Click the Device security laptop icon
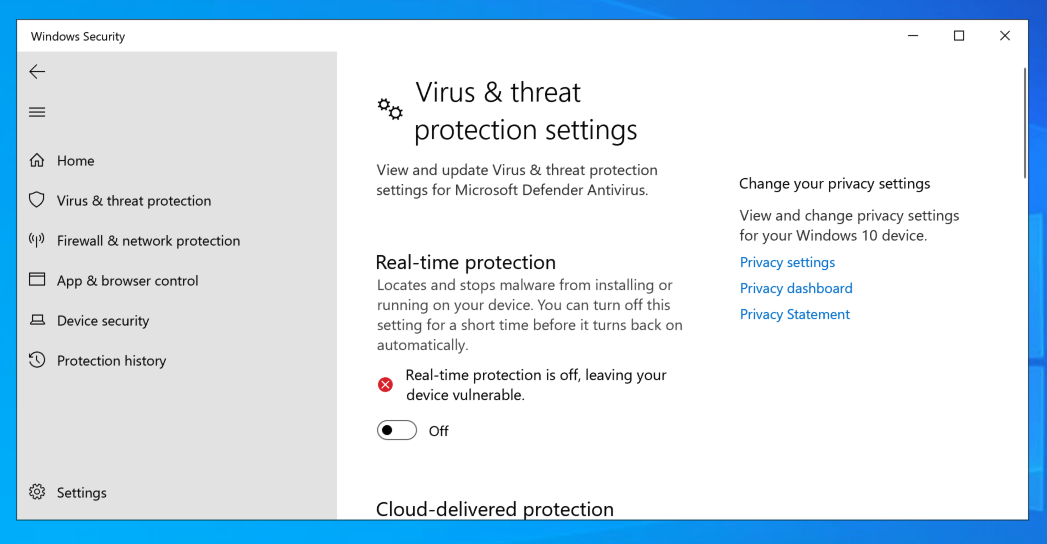 [37, 320]
